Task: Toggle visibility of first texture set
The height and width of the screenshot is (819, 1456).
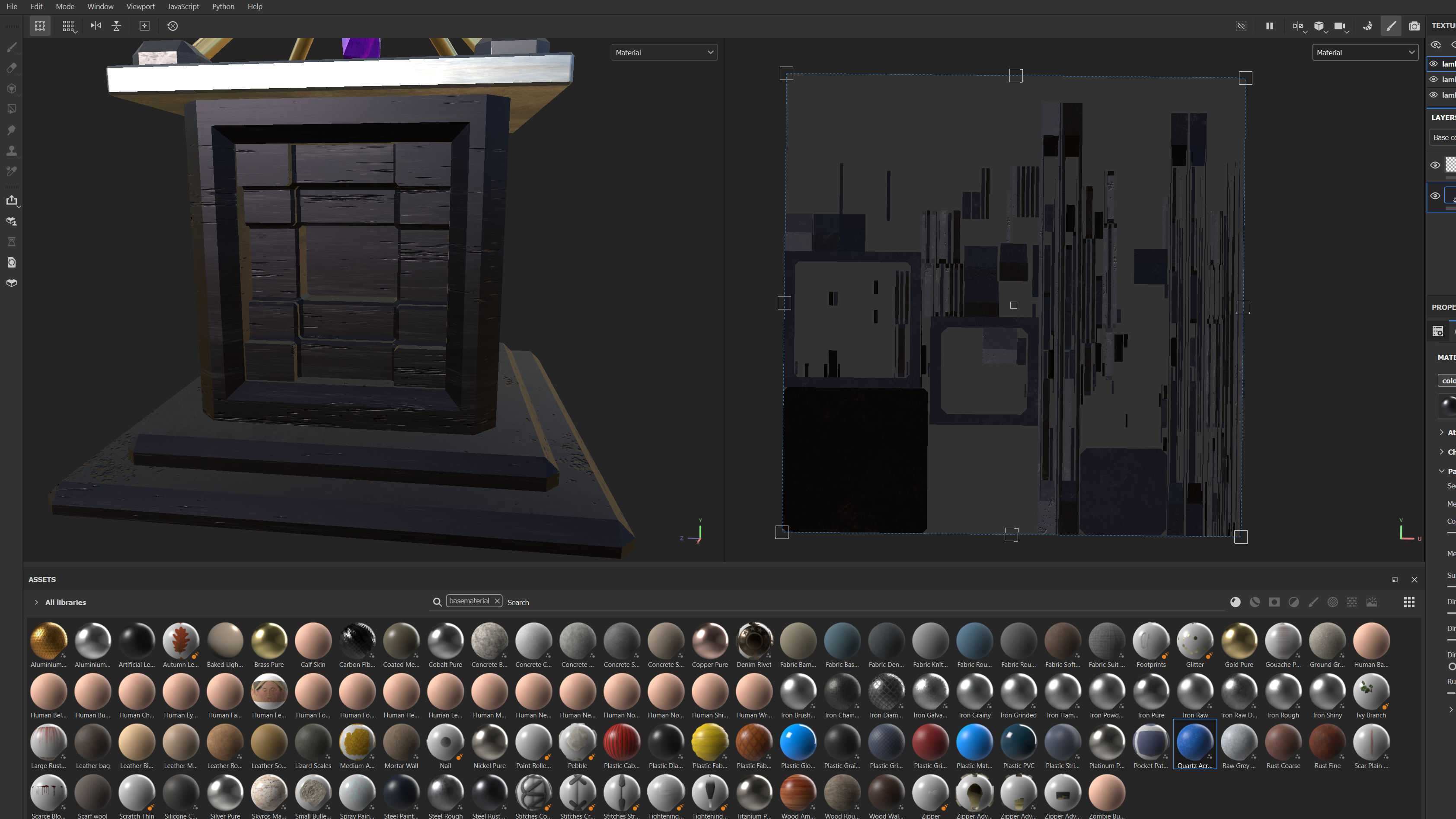Action: (x=1434, y=63)
